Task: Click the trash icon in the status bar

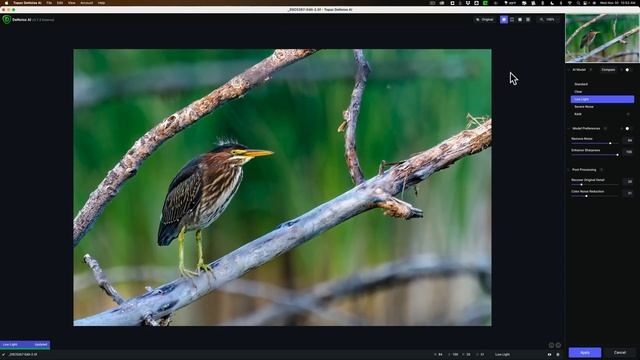Action: point(558,354)
